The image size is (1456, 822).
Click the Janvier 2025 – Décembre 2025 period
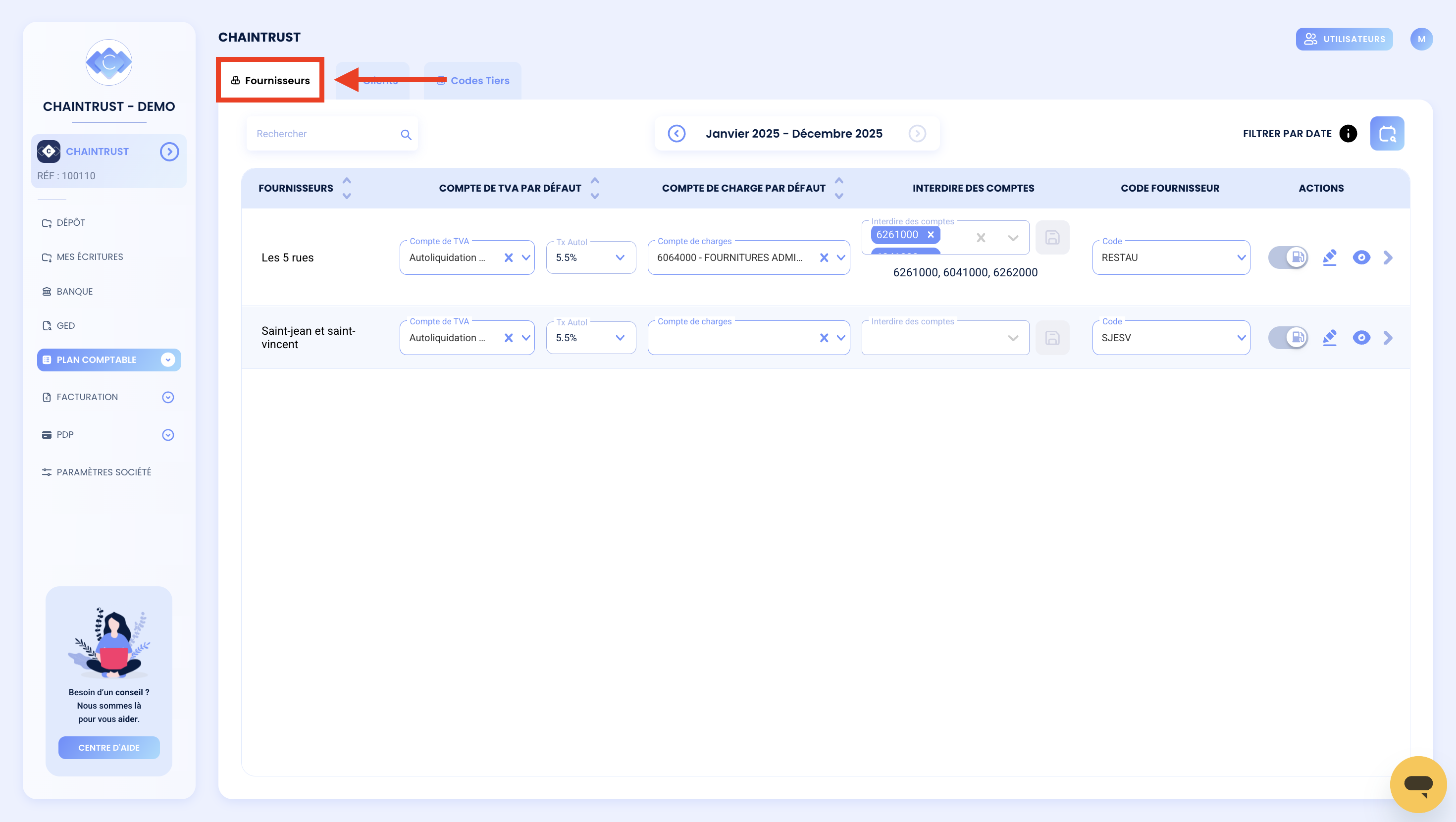point(793,133)
